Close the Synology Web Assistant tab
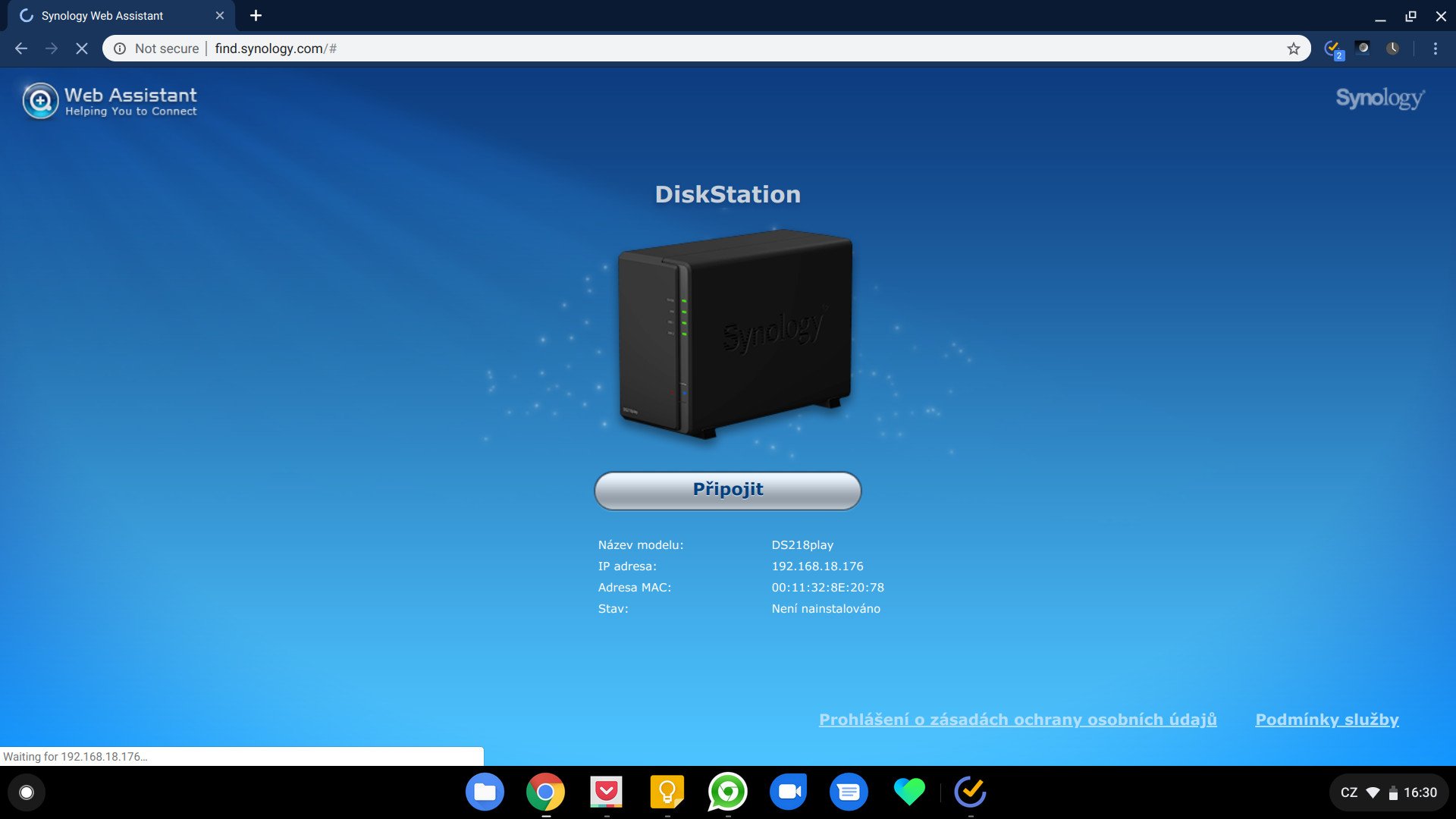The image size is (1456, 819). 220,15
